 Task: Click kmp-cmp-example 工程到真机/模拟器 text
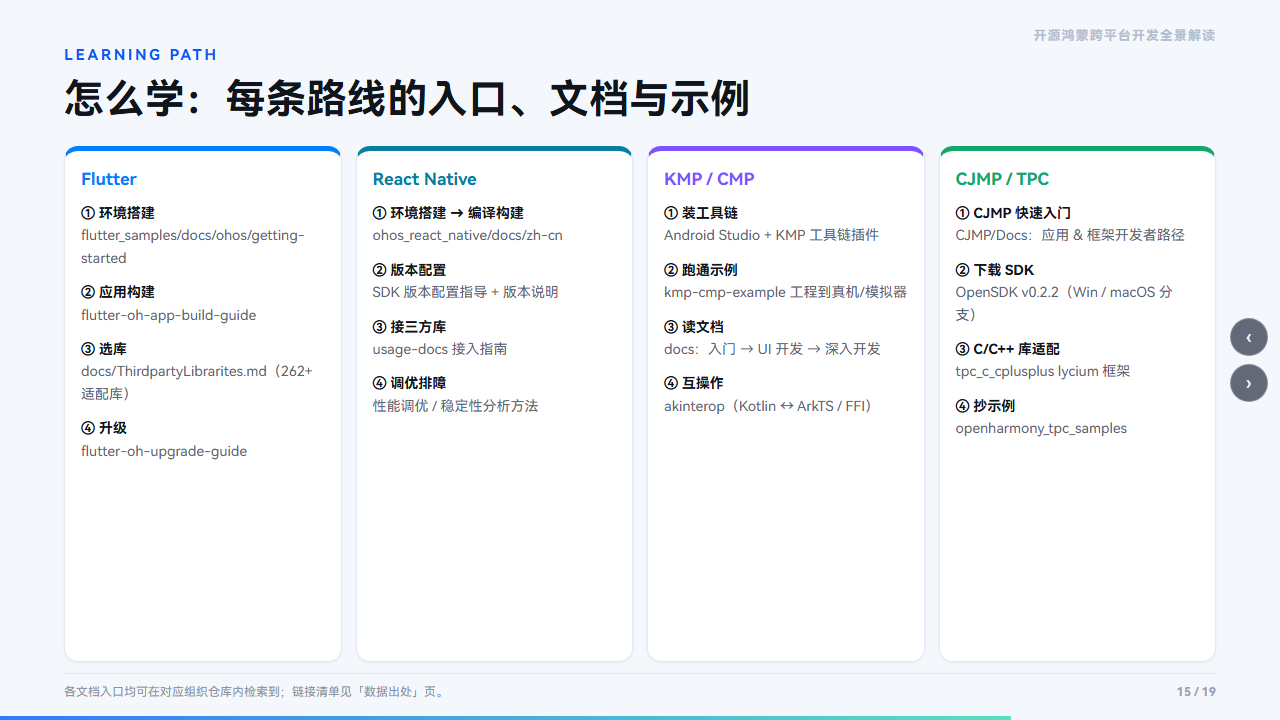pyautogui.click(x=786, y=292)
